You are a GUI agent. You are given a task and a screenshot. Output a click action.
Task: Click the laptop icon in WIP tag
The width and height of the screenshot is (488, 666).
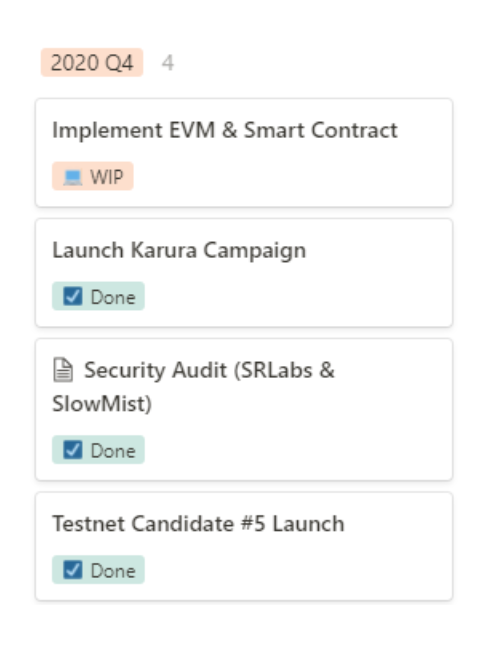[x=73, y=177]
